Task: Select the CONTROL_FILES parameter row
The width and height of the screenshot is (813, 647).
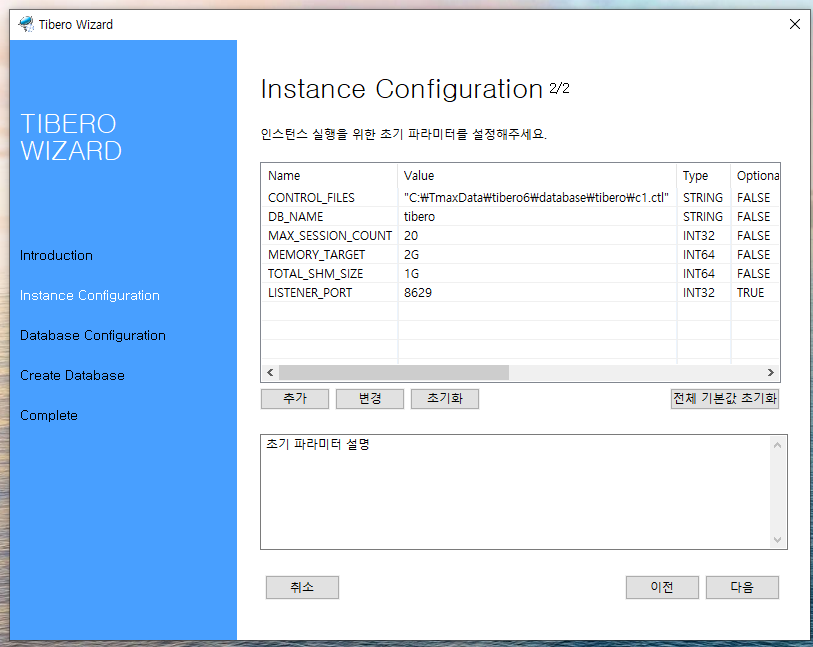Action: point(521,198)
